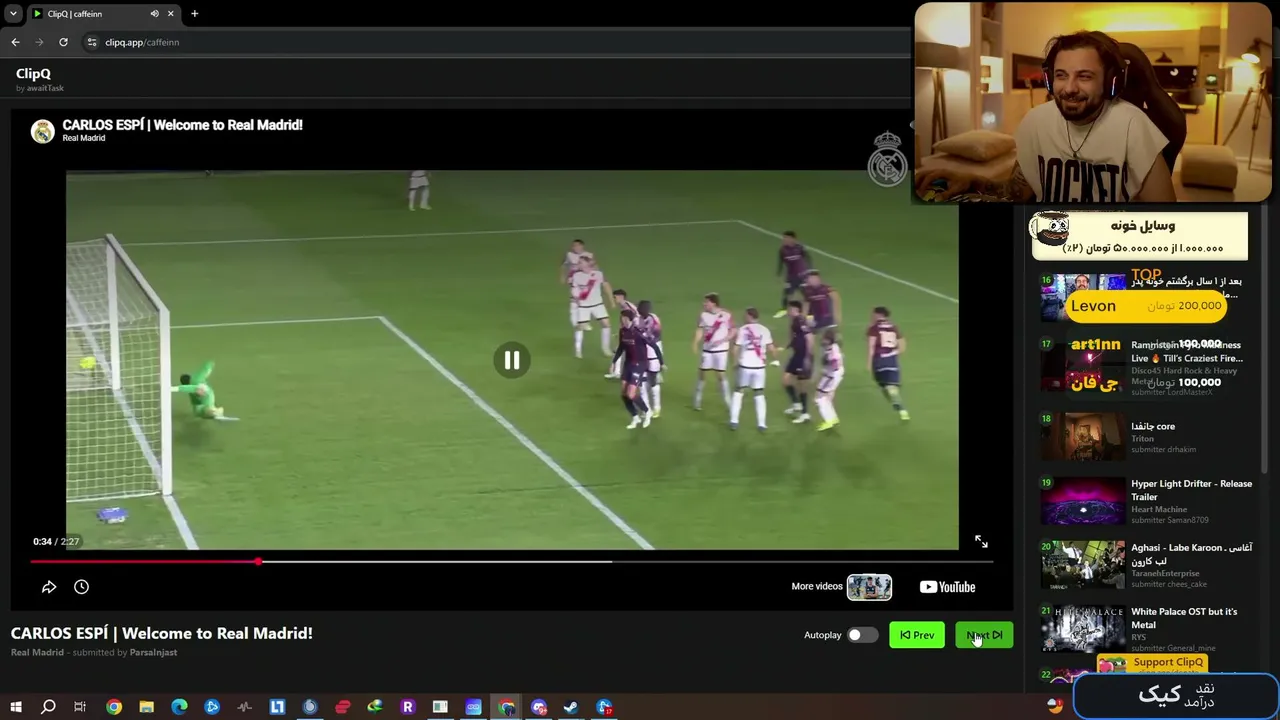Image resolution: width=1280 pixels, height=720 pixels.
Task: Open the purple R app on taskbar
Action: click(x=407, y=707)
